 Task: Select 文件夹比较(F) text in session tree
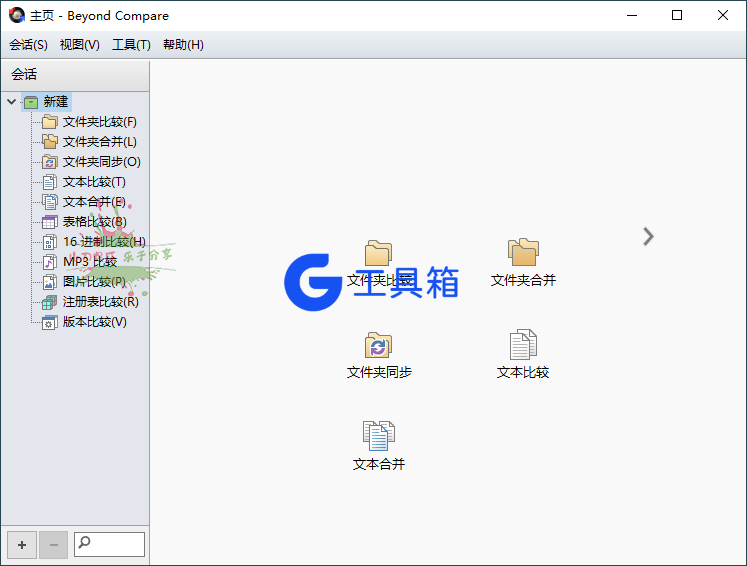coord(100,122)
